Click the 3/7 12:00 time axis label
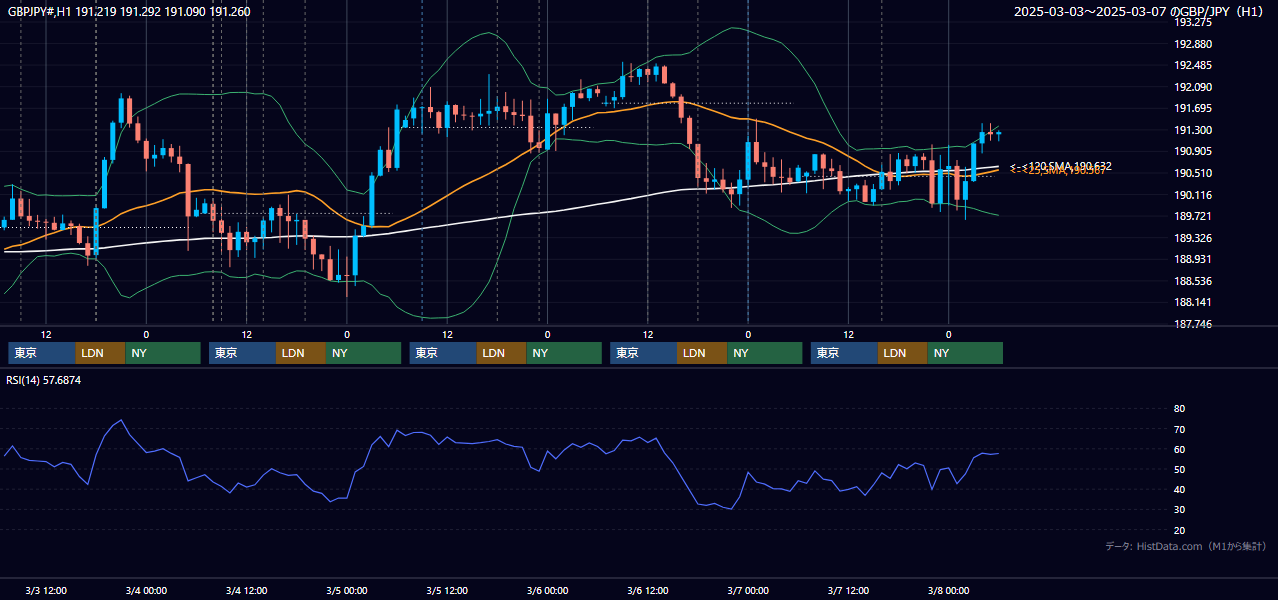Image resolution: width=1278 pixels, height=600 pixels. tap(848, 590)
